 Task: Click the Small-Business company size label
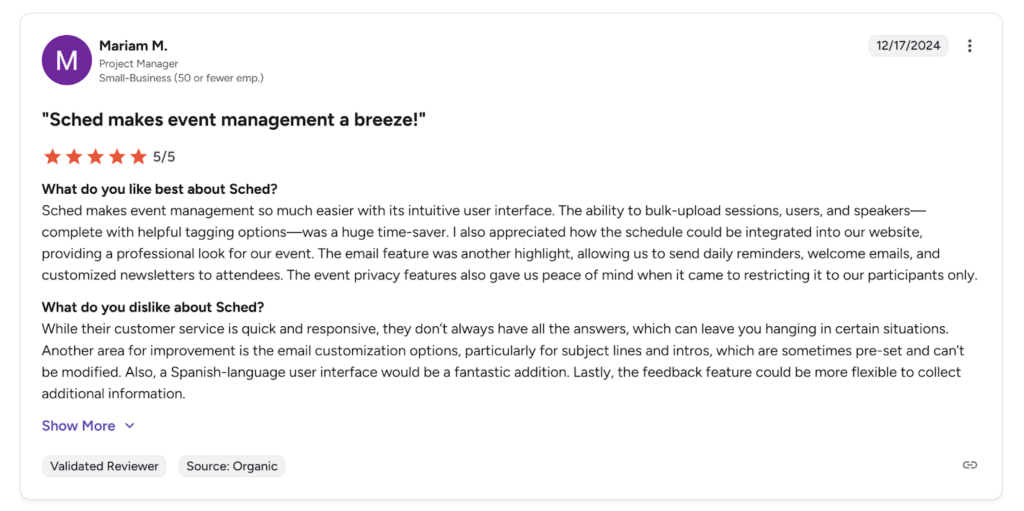(x=181, y=78)
